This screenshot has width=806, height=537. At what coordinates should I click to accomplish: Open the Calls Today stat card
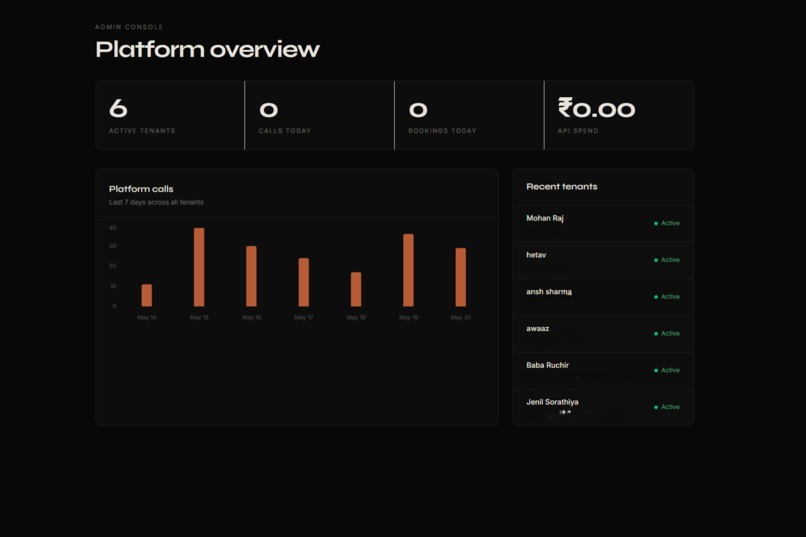point(319,115)
